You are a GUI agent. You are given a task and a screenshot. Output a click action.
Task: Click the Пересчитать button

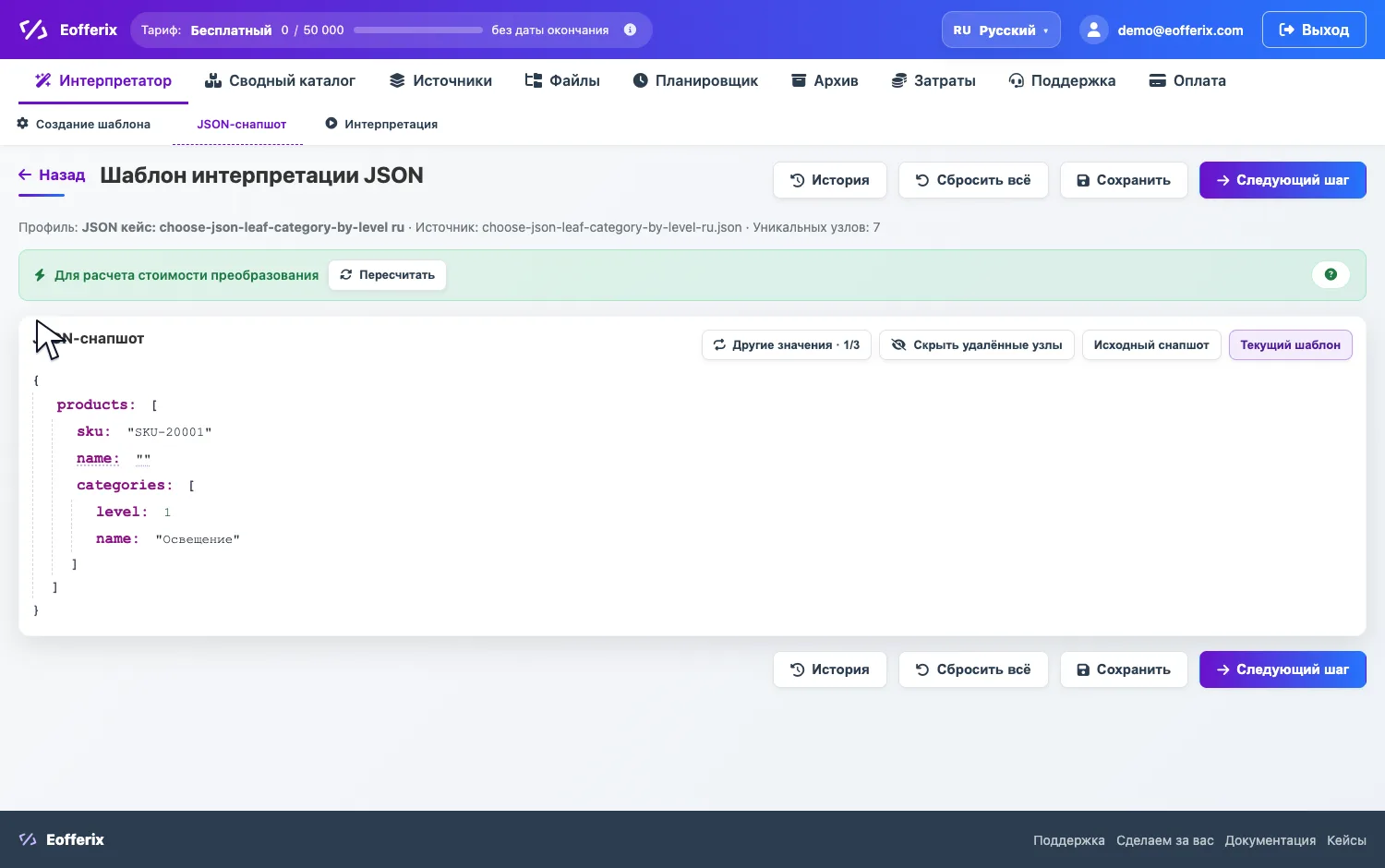387,275
